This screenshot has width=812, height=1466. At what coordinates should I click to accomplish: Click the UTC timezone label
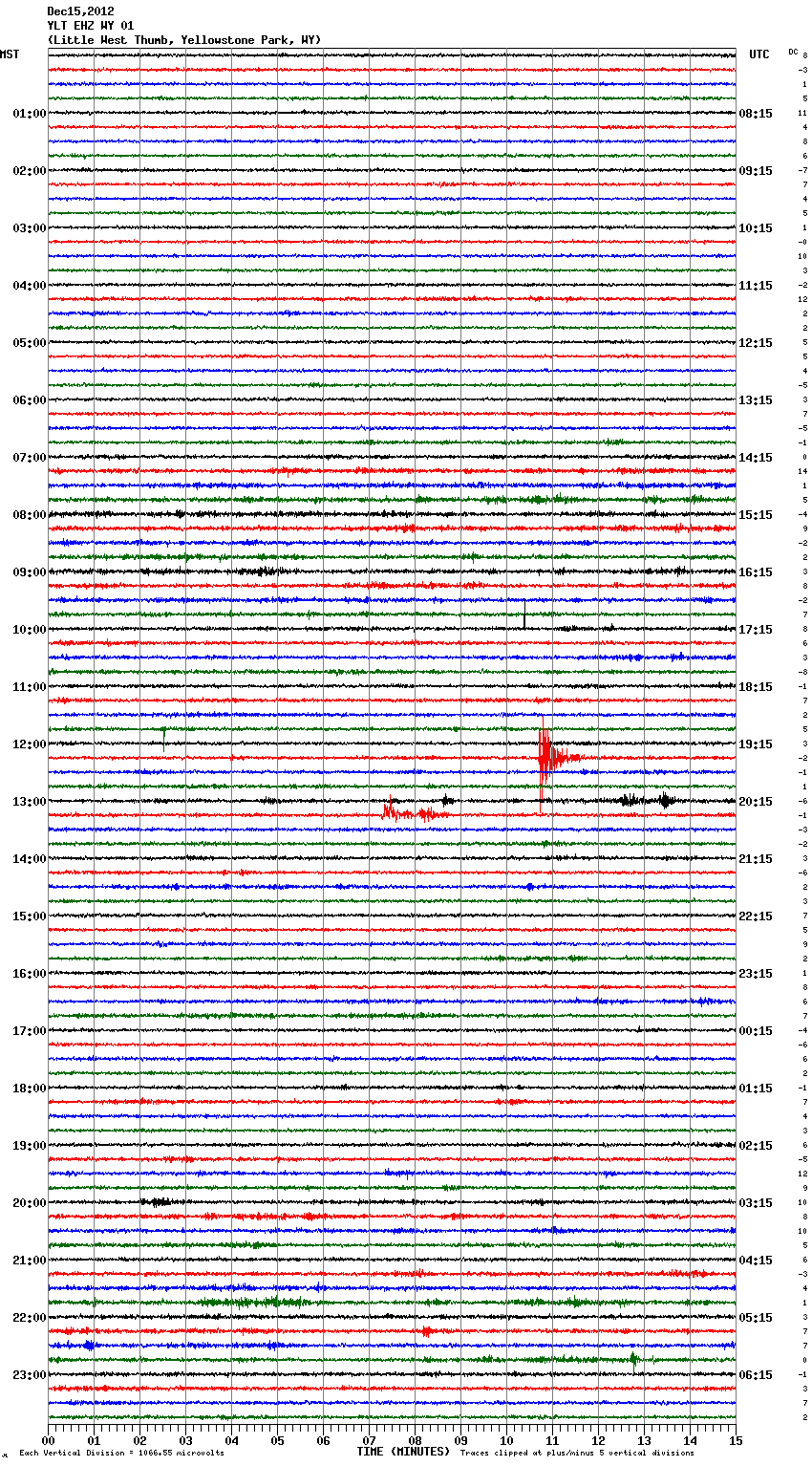click(759, 54)
